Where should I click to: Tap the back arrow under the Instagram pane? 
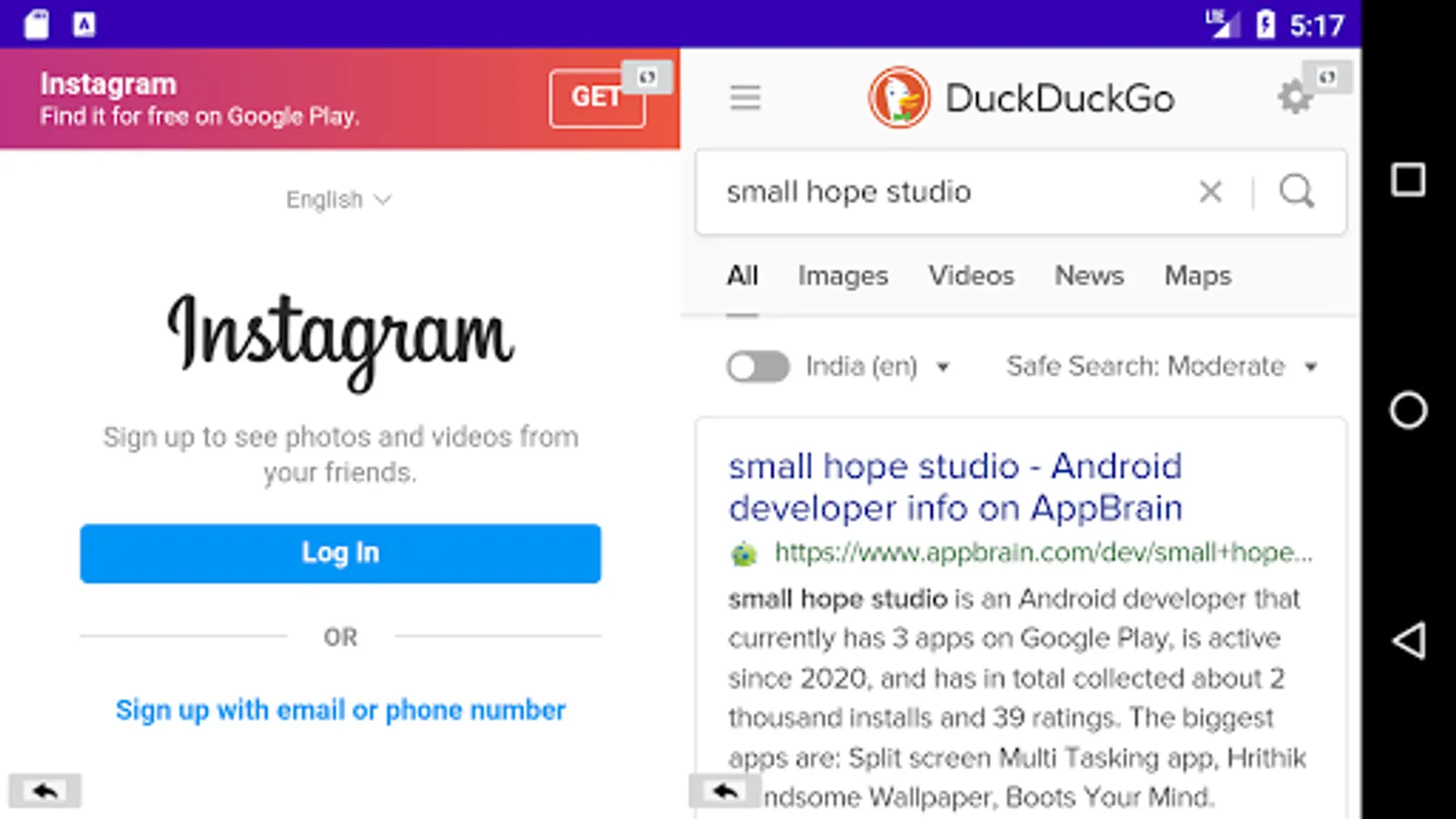pyautogui.click(x=45, y=791)
